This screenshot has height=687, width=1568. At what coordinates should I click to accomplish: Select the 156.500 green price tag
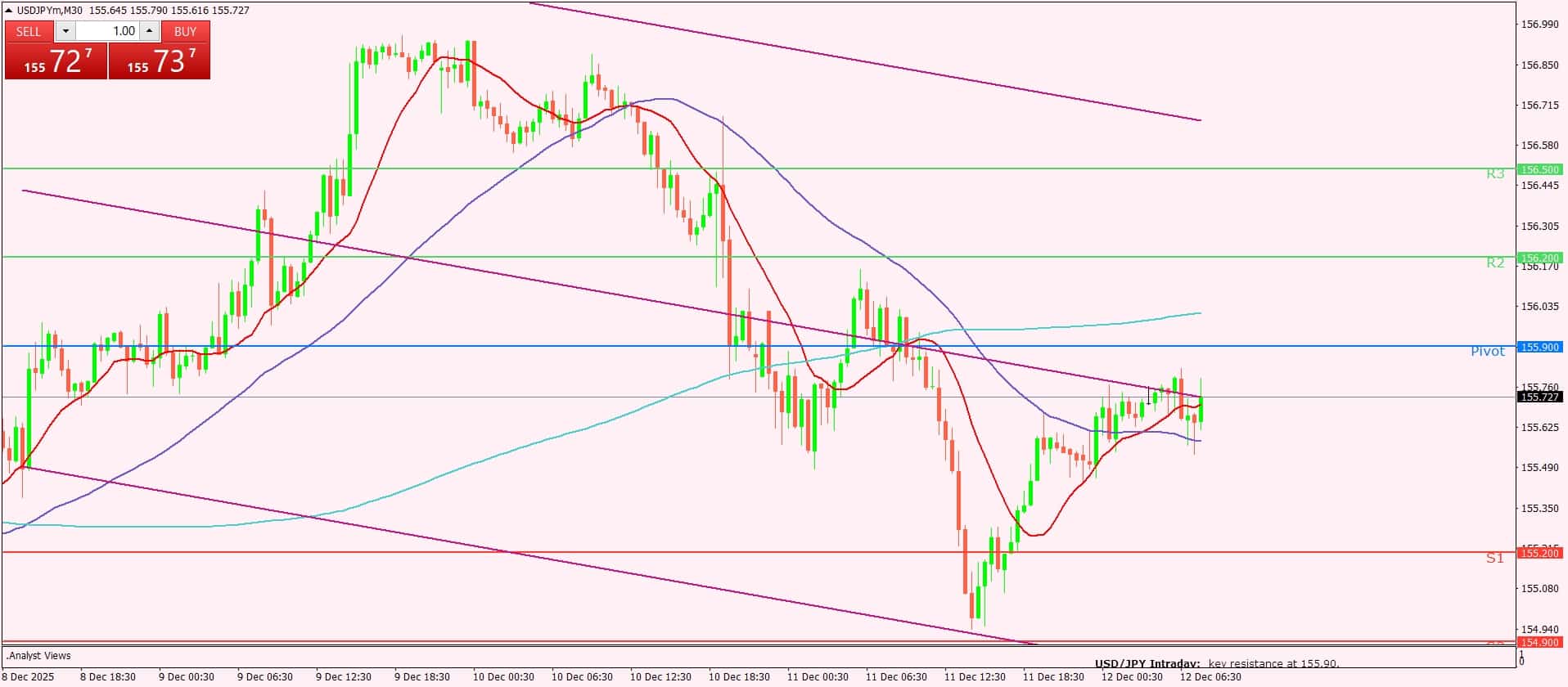click(x=1540, y=169)
